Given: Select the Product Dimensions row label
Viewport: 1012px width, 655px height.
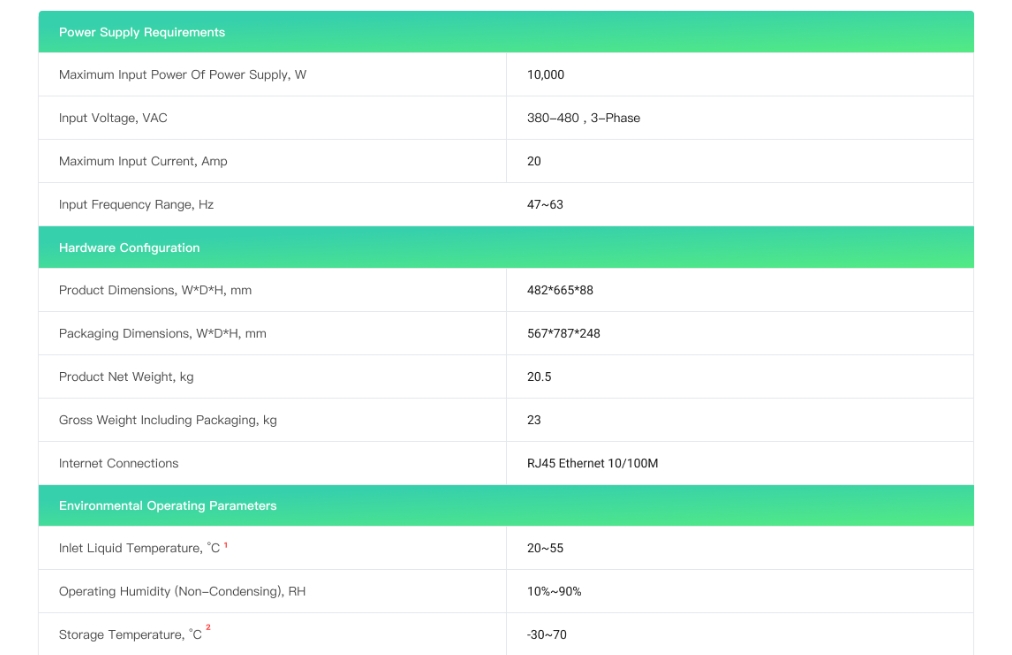Looking at the screenshot, I should [x=155, y=291].
